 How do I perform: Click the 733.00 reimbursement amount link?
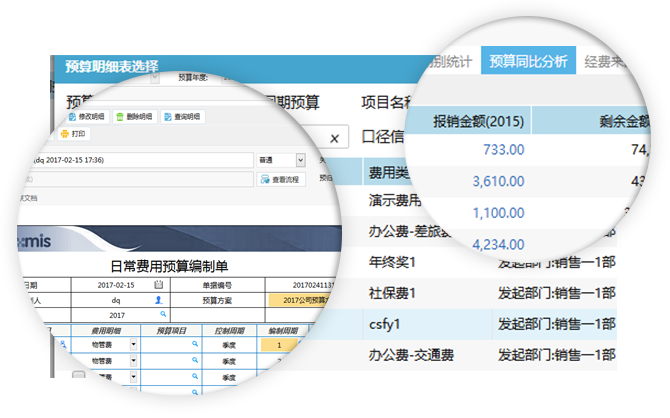tap(503, 150)
